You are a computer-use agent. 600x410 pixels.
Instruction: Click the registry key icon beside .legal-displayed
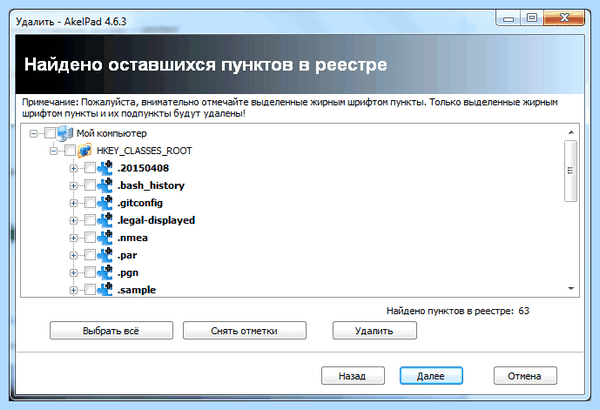click(105, 220)
